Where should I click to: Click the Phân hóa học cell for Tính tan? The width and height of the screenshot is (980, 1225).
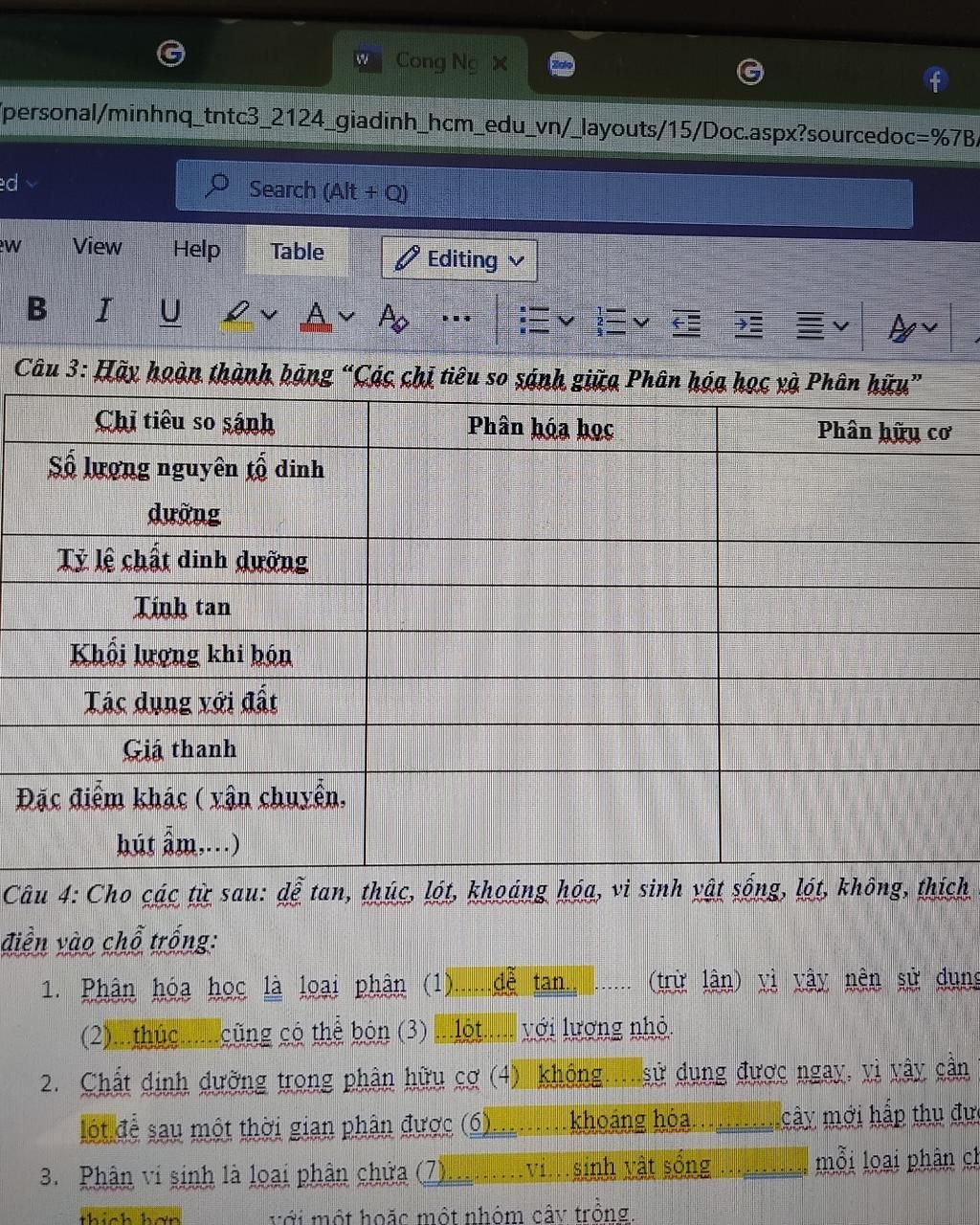click(543, 609)
